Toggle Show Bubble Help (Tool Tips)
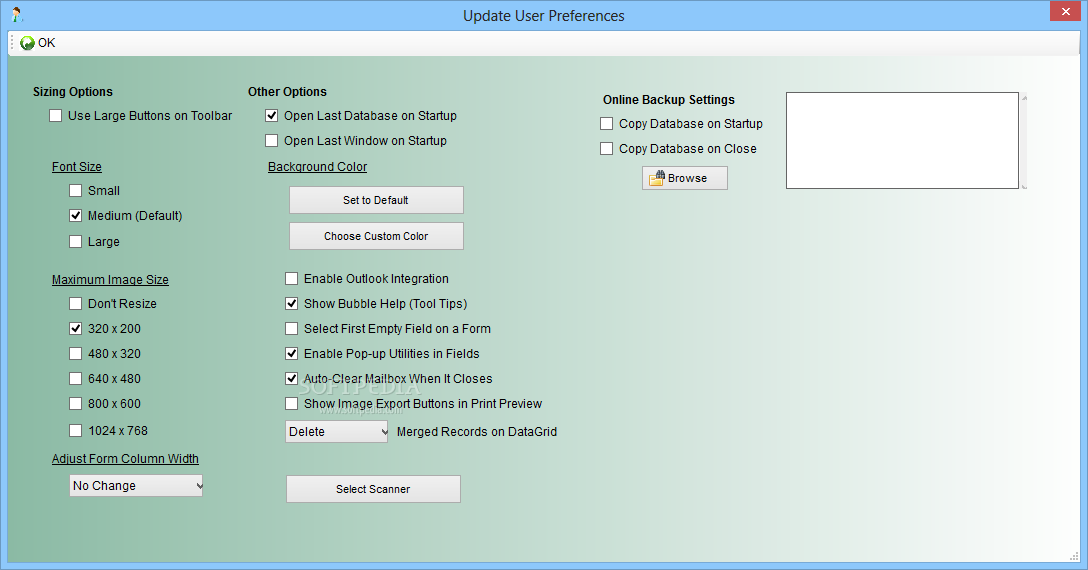This screenshot has height=570, width=1088. click(x=291, y=303)
